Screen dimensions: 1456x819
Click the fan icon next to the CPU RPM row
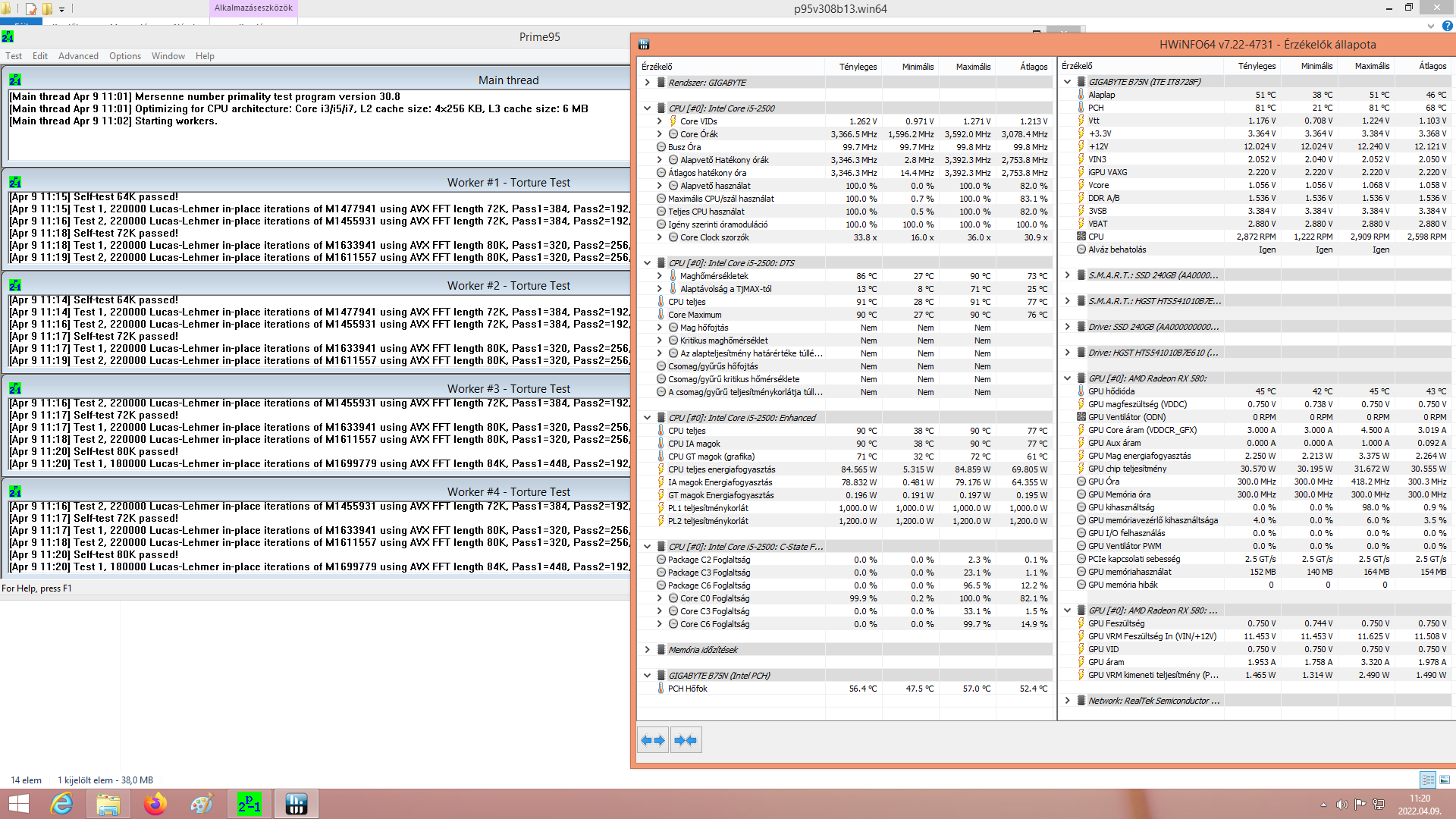1081,237
